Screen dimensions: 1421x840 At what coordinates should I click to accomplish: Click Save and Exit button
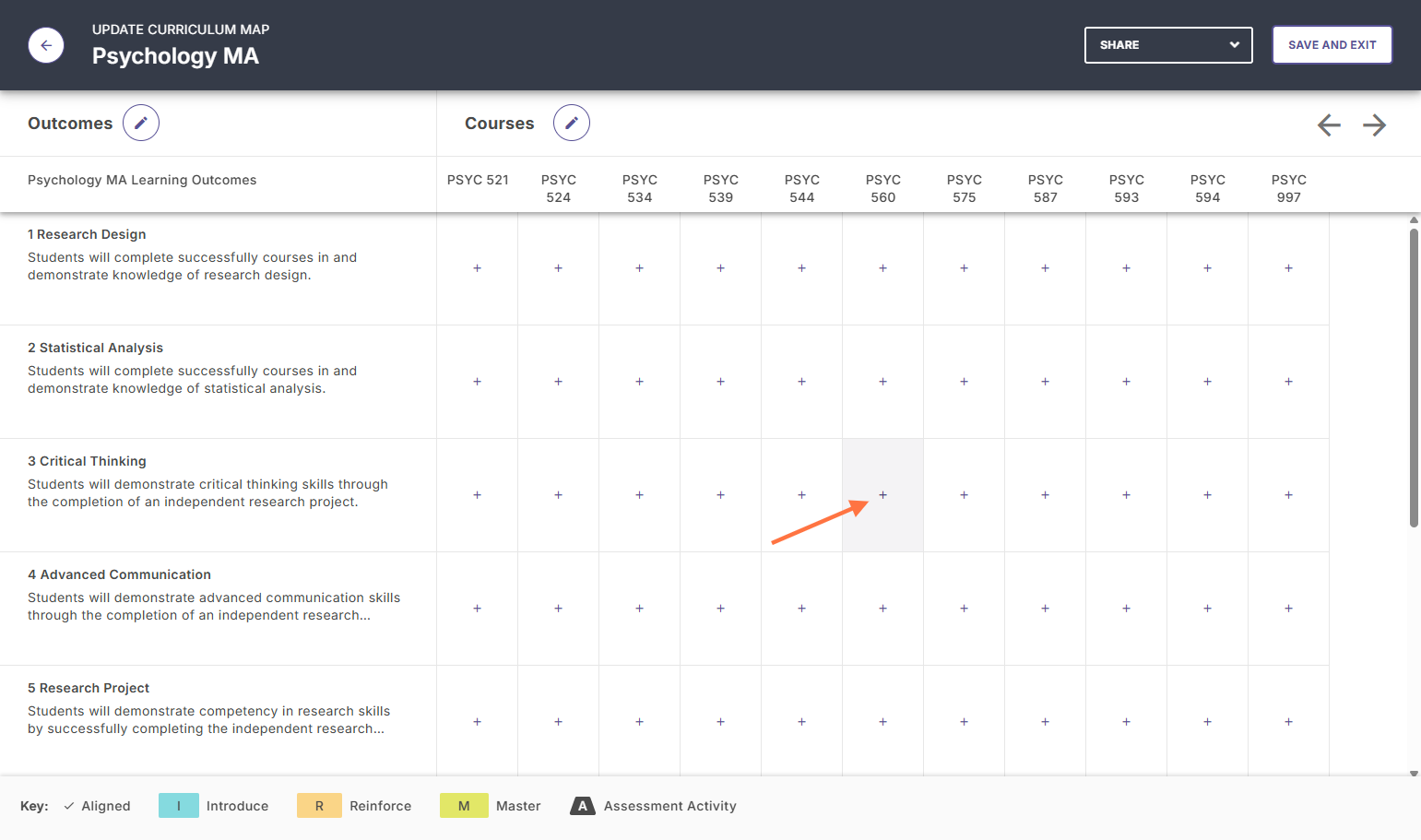(x=1332, y=45)
